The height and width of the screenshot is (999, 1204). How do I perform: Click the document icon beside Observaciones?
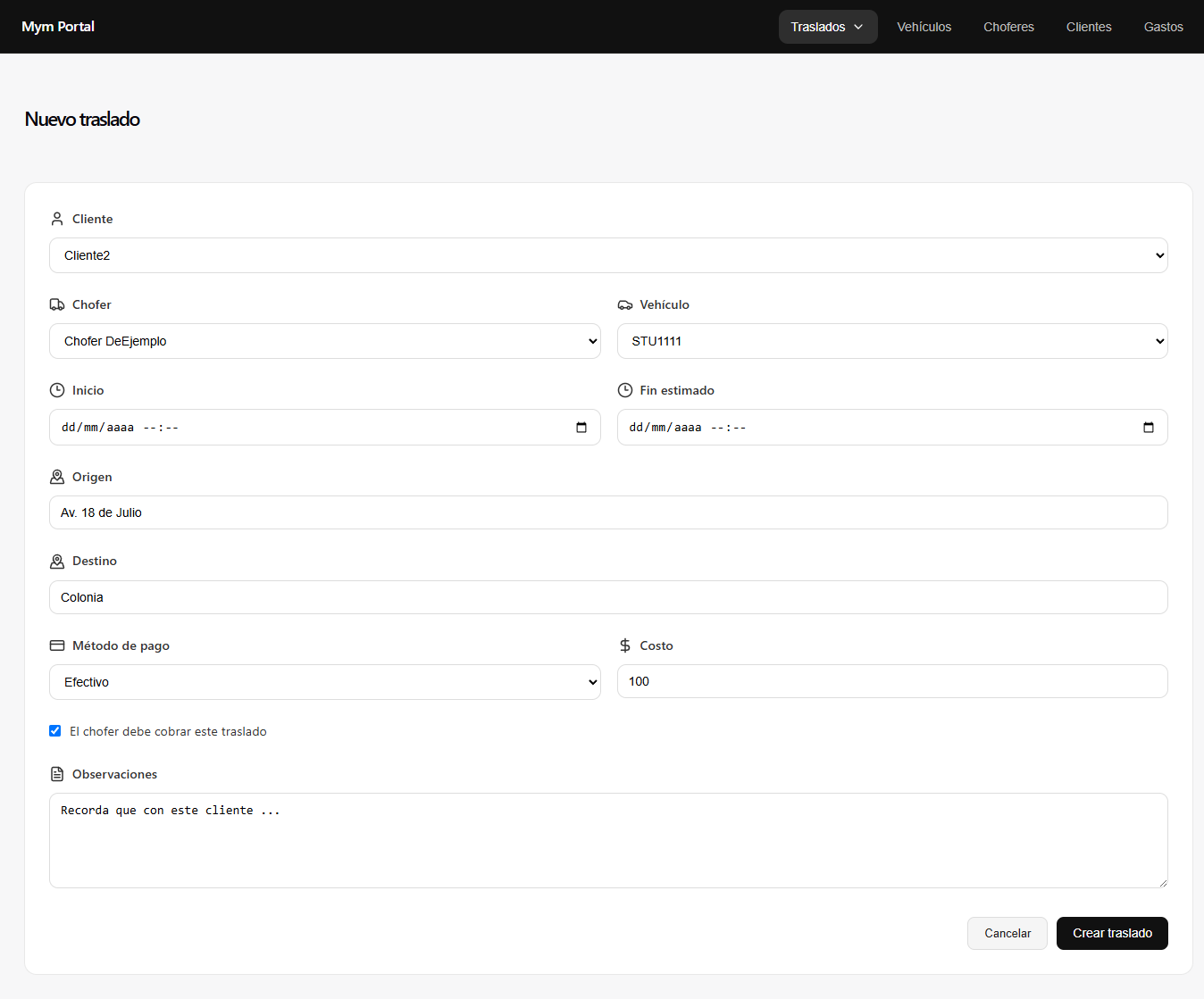[x=57, y=774]
